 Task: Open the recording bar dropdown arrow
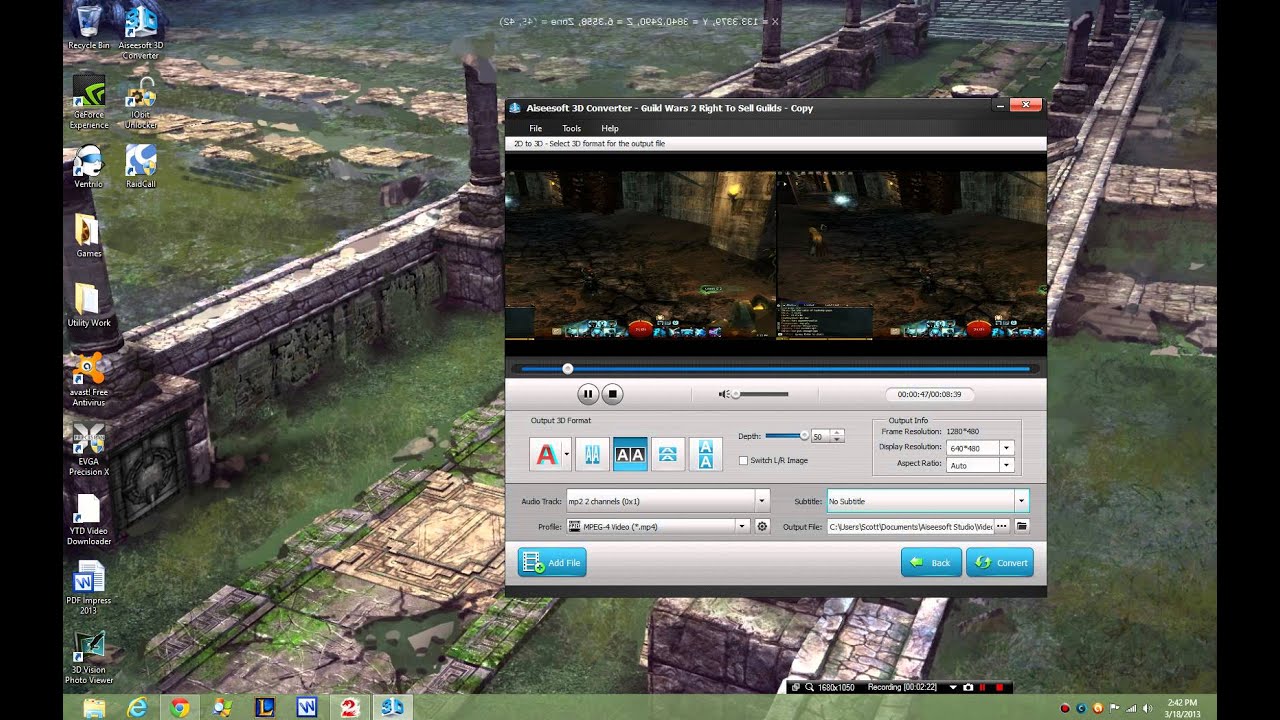pyautogui.click(x=953, y=688)
